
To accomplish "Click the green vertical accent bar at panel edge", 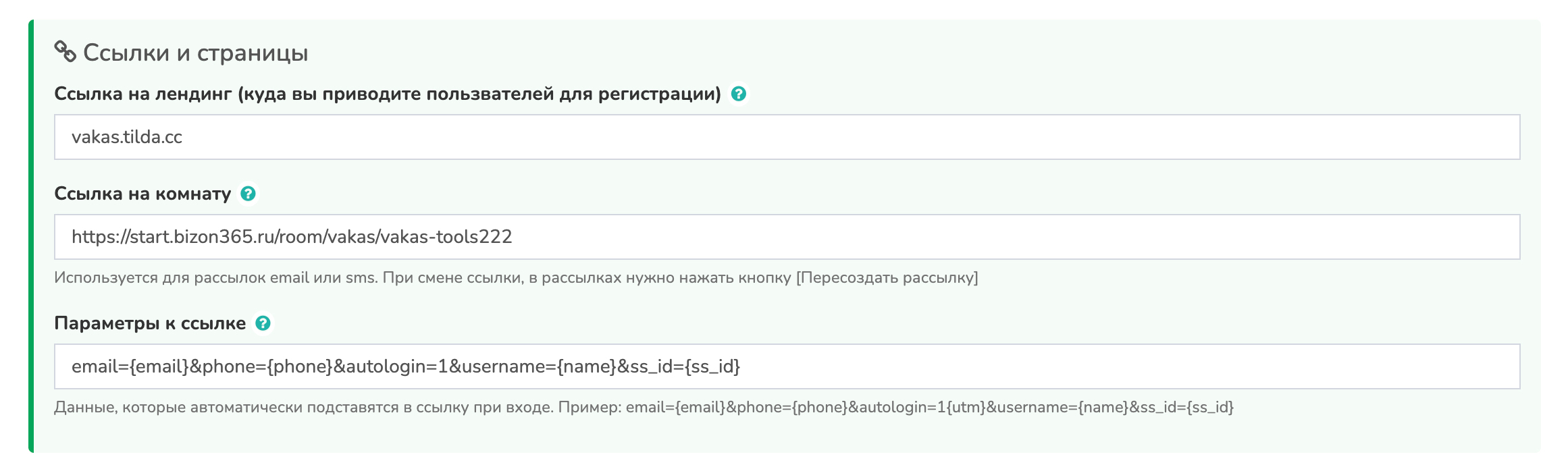I will tap(31, 236).
